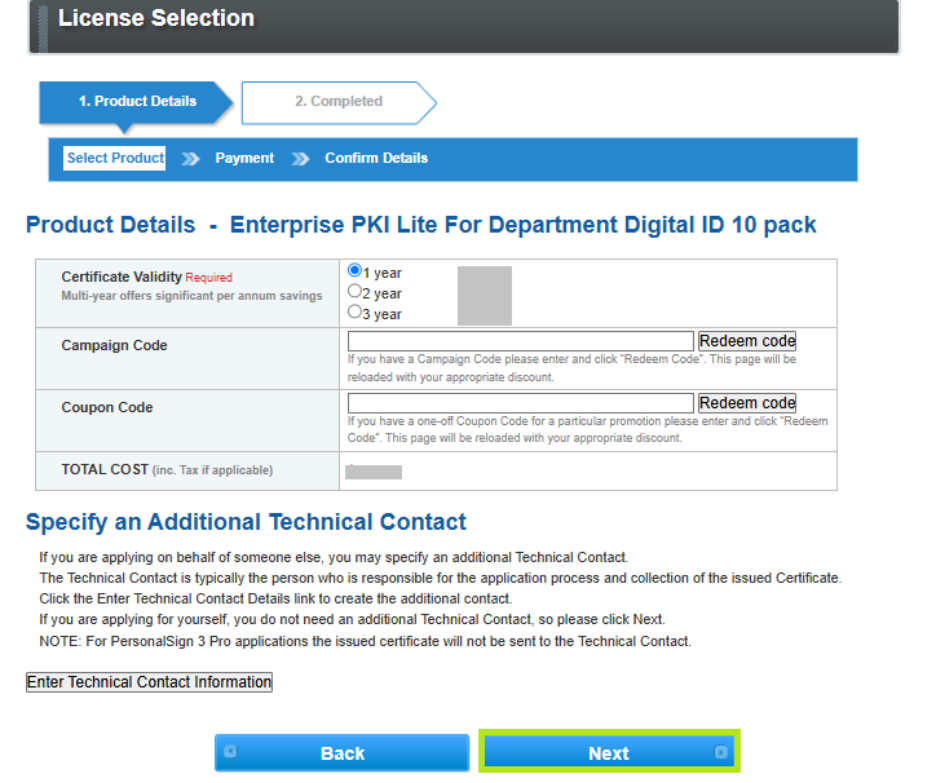
Task: Switch to the 2. Completed step
Action: click(x=338, y=101)
